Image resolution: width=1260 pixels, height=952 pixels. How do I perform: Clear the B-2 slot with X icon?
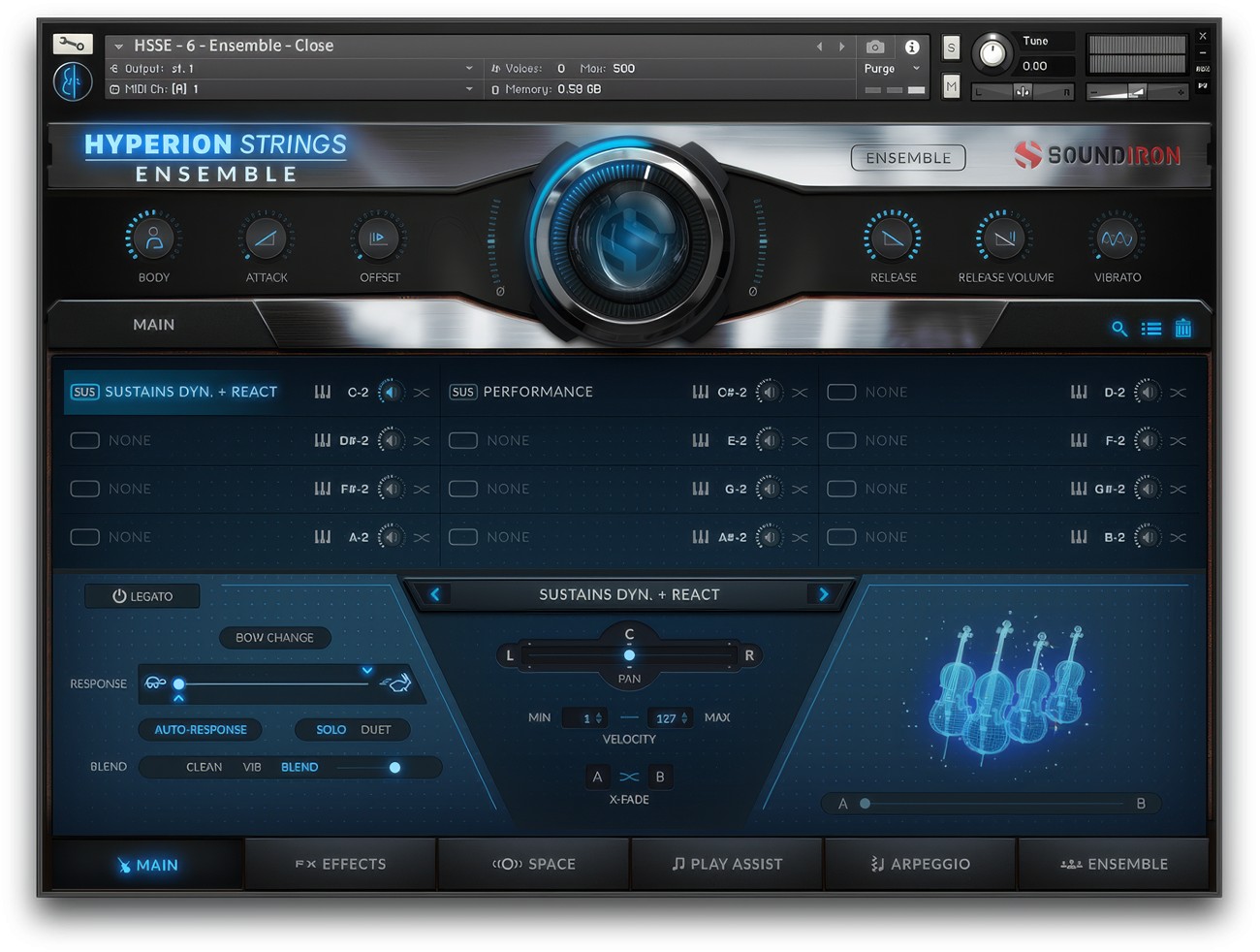tap(1178, 537)
